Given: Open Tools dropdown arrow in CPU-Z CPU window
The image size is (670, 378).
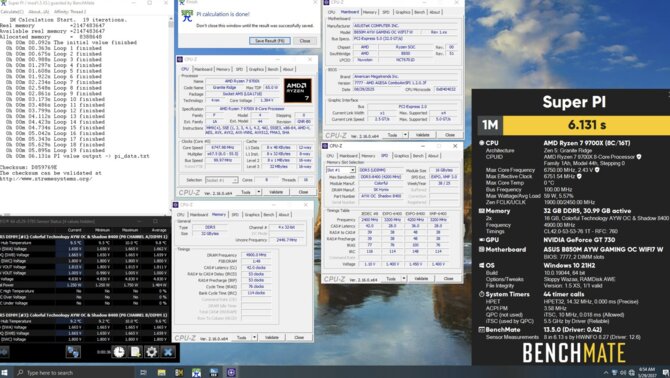Looking at the screenshot, I should coord(259,192).
